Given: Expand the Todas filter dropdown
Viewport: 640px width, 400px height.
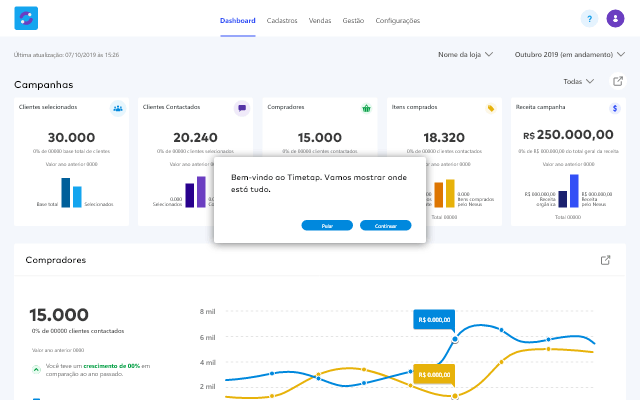Looking at the screenshot, I should (579, 81).
